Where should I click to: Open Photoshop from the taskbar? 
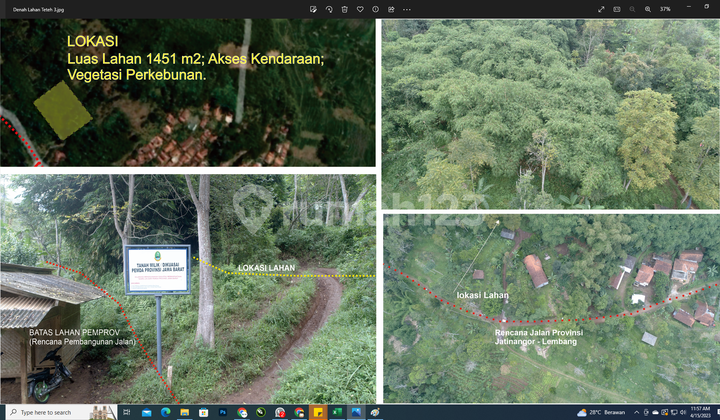pyautogui.click(x=223, y=412)
